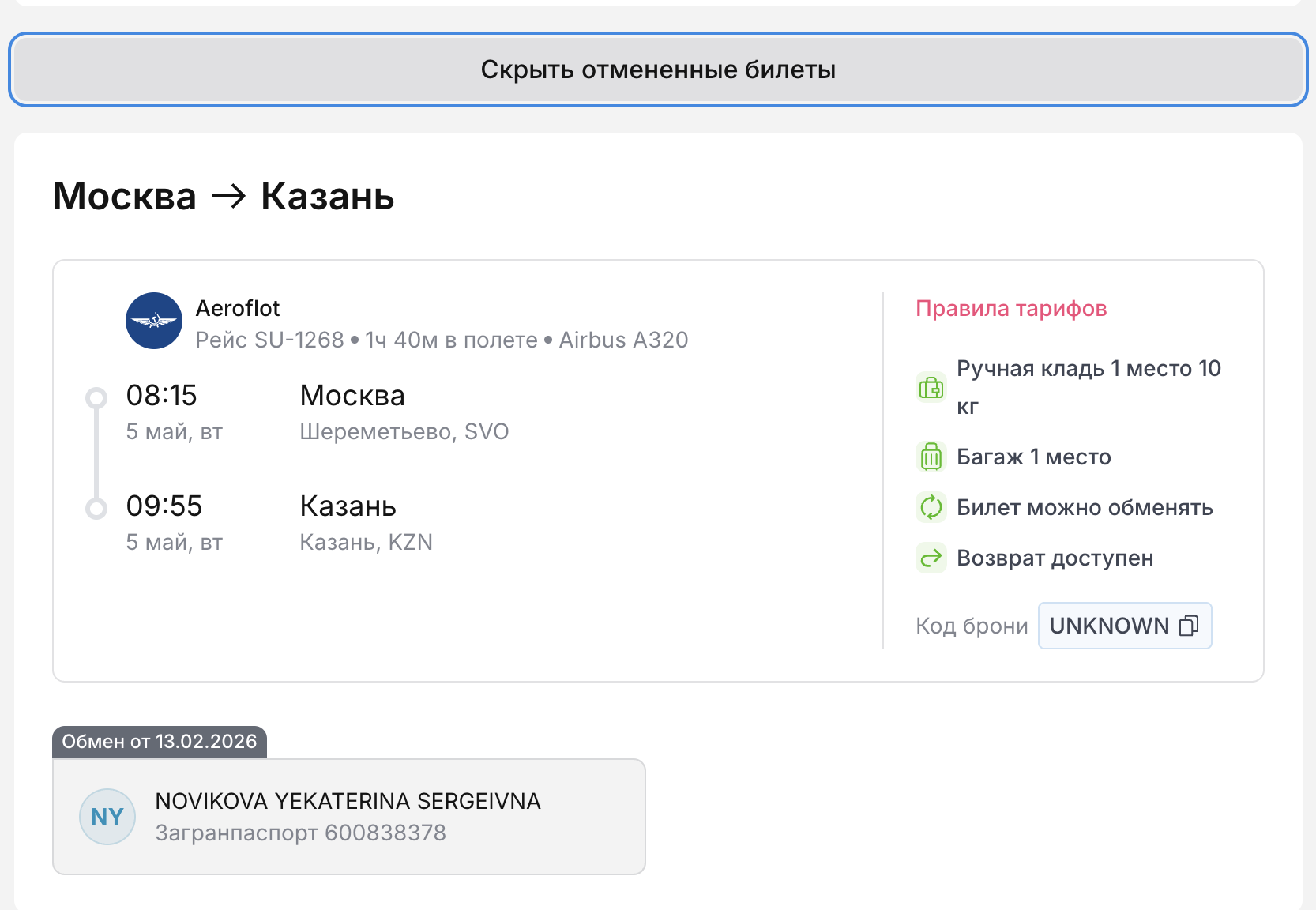Select the Обмен от 13.02.2026 tag
Screen dimensions: 1316x910
[160, 742]
